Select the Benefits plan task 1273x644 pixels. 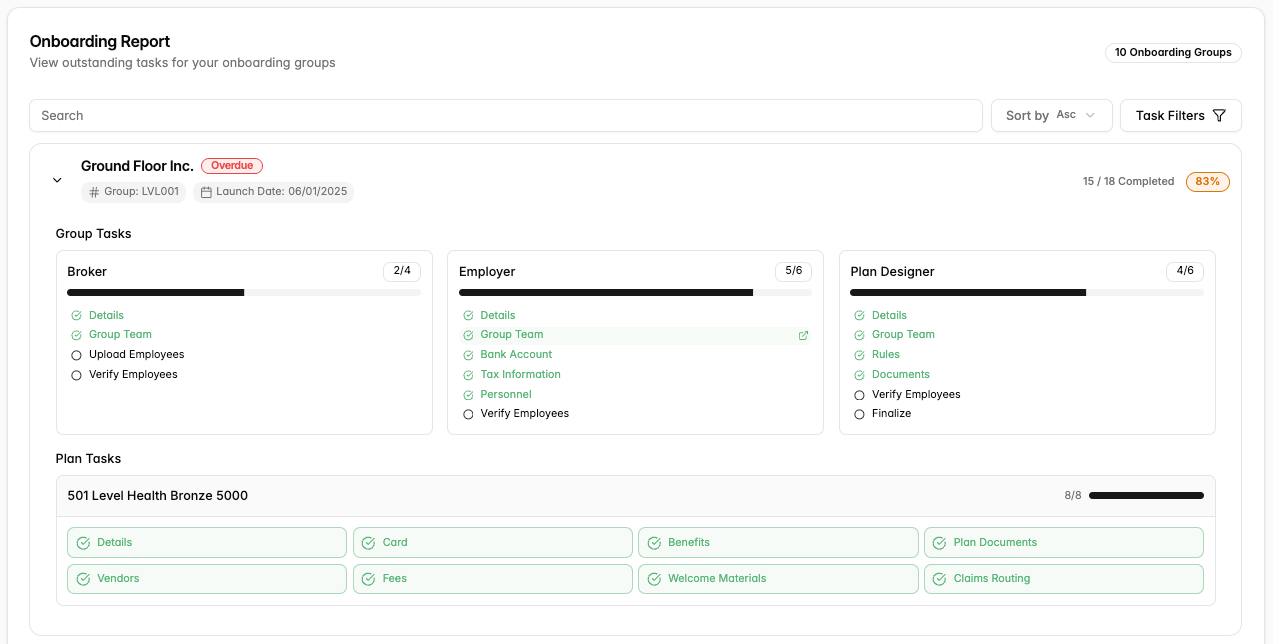click(778, 543)
